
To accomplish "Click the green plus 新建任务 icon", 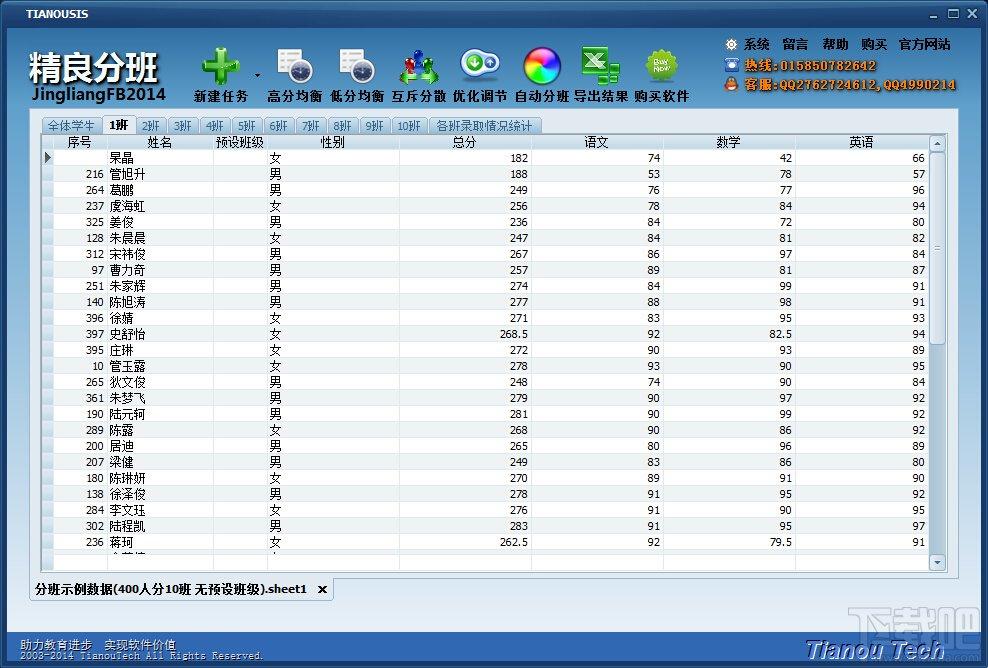I will 221,67.
